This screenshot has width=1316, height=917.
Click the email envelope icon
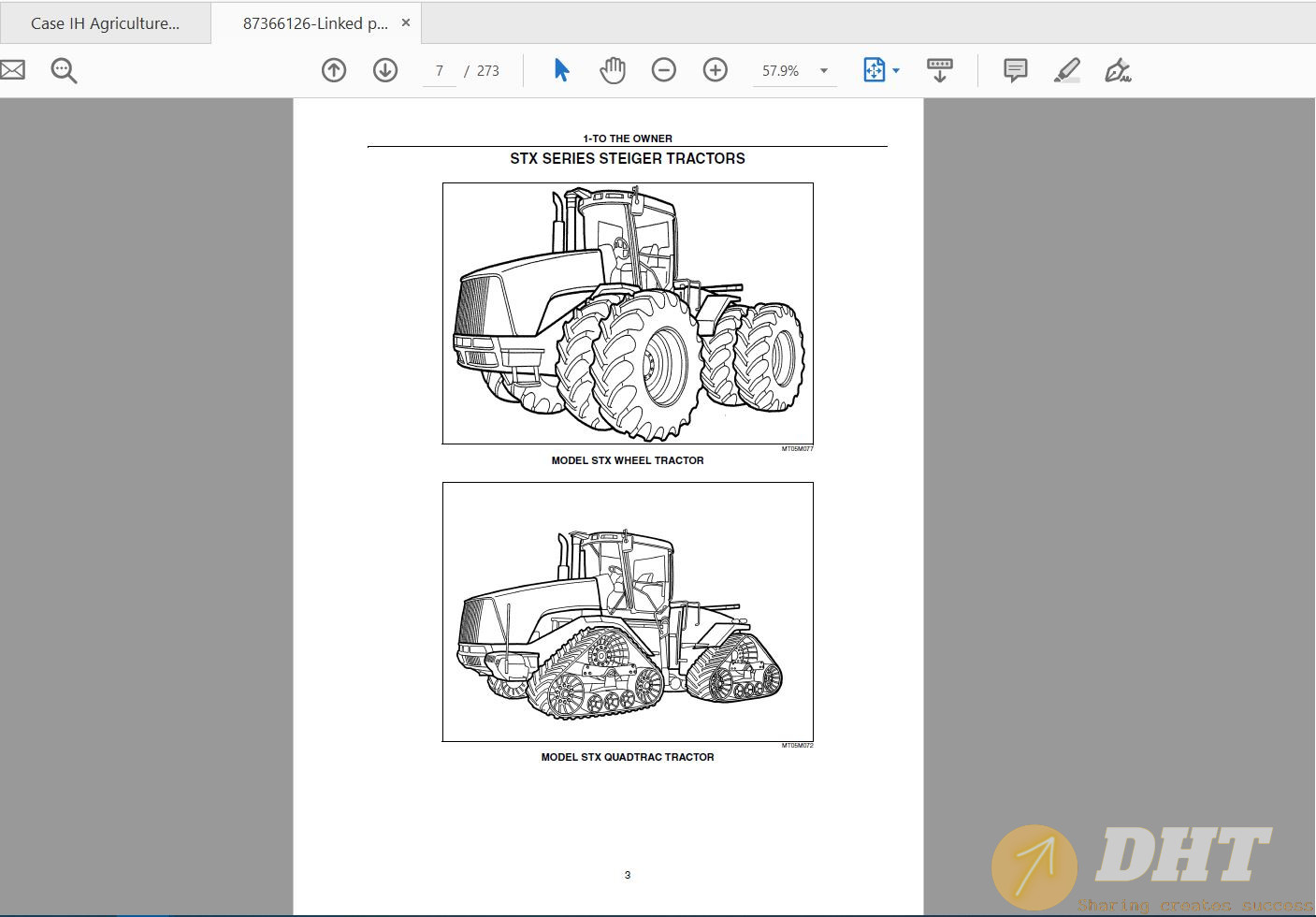point(11,70)
